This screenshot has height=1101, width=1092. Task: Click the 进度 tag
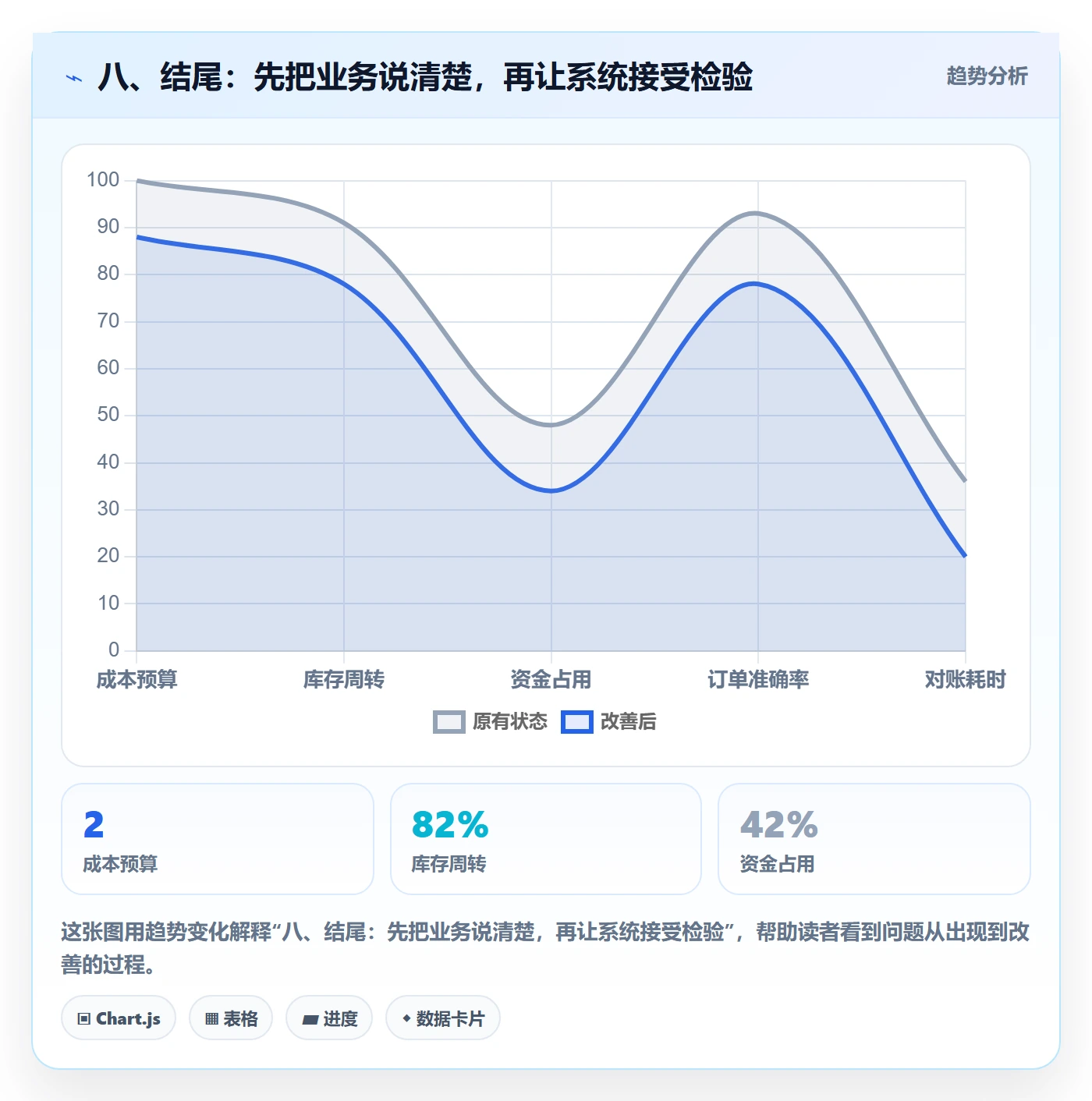[329, 1018]
